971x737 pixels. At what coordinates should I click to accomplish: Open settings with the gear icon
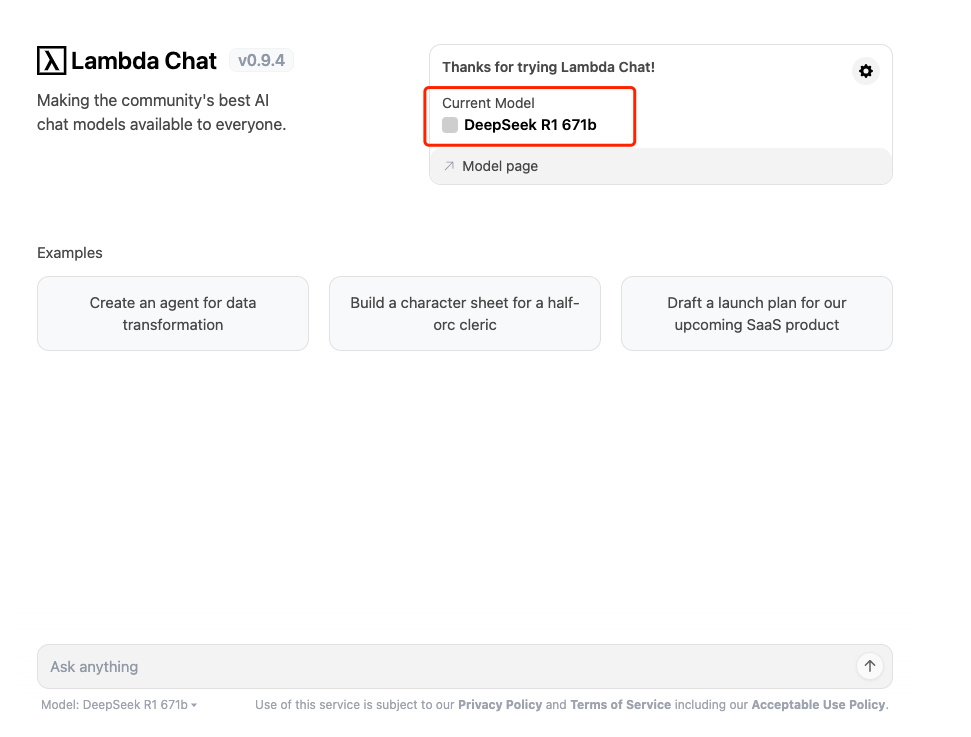[866, 71]
